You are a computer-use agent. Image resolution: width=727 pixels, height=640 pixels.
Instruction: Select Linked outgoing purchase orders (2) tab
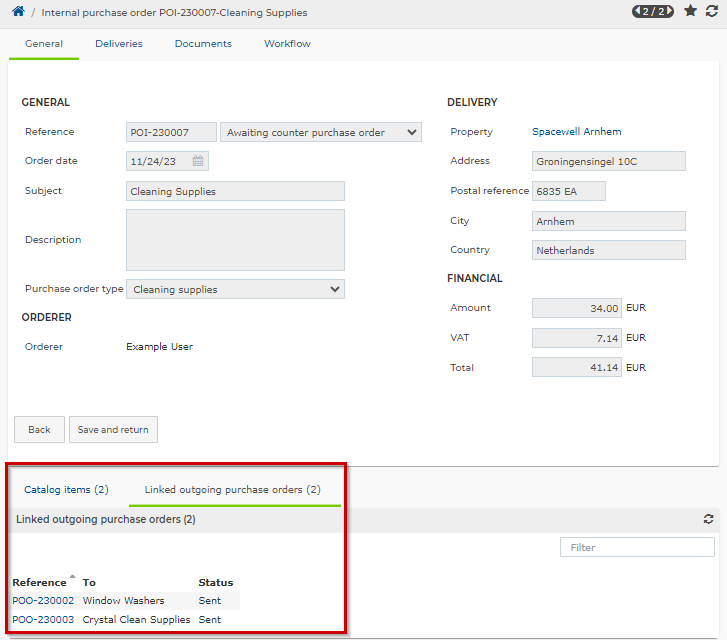point(233,490)
